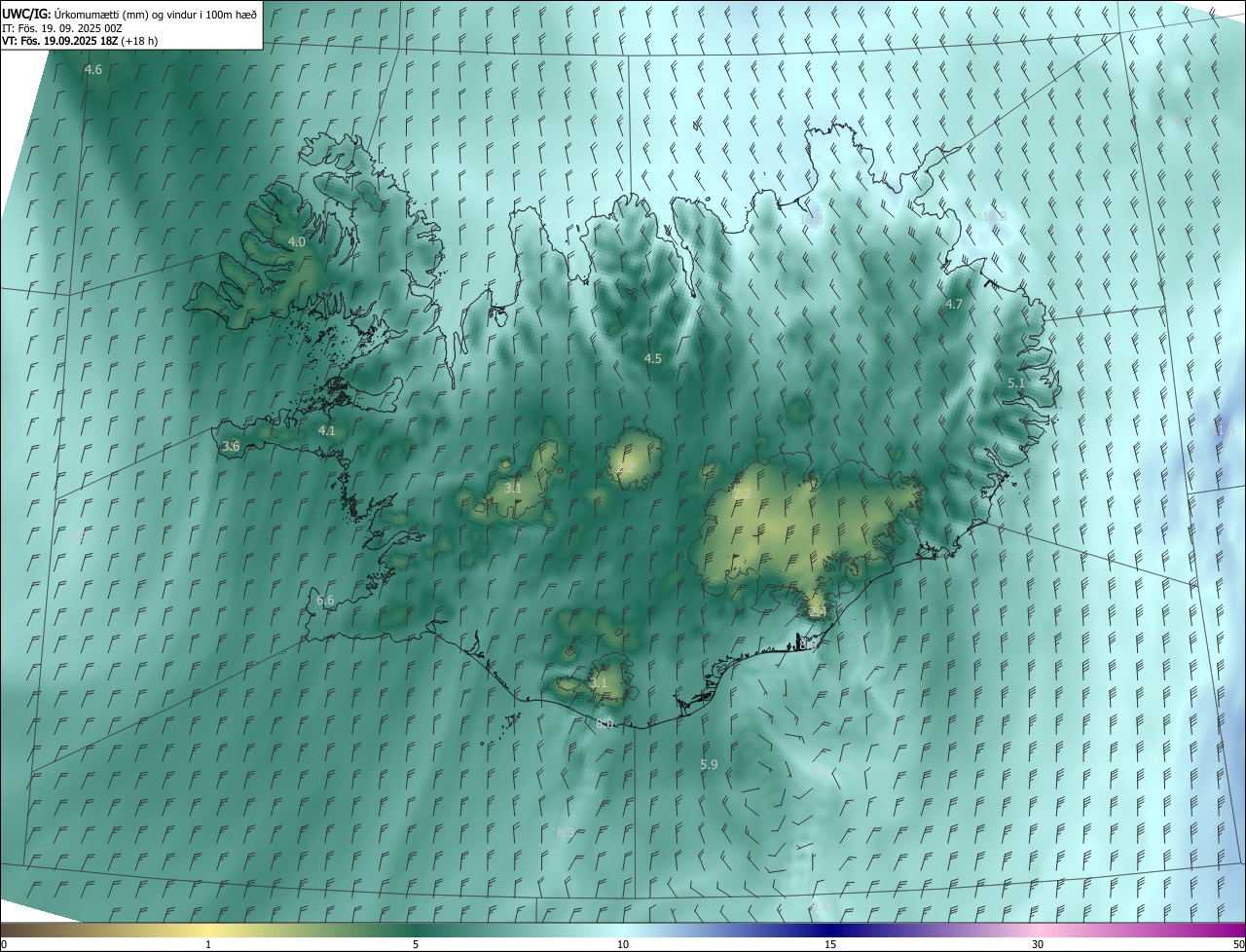Click the 4.0 value over the Westfjords
The width and height of the screenshot is (1246, 952).
297,241
